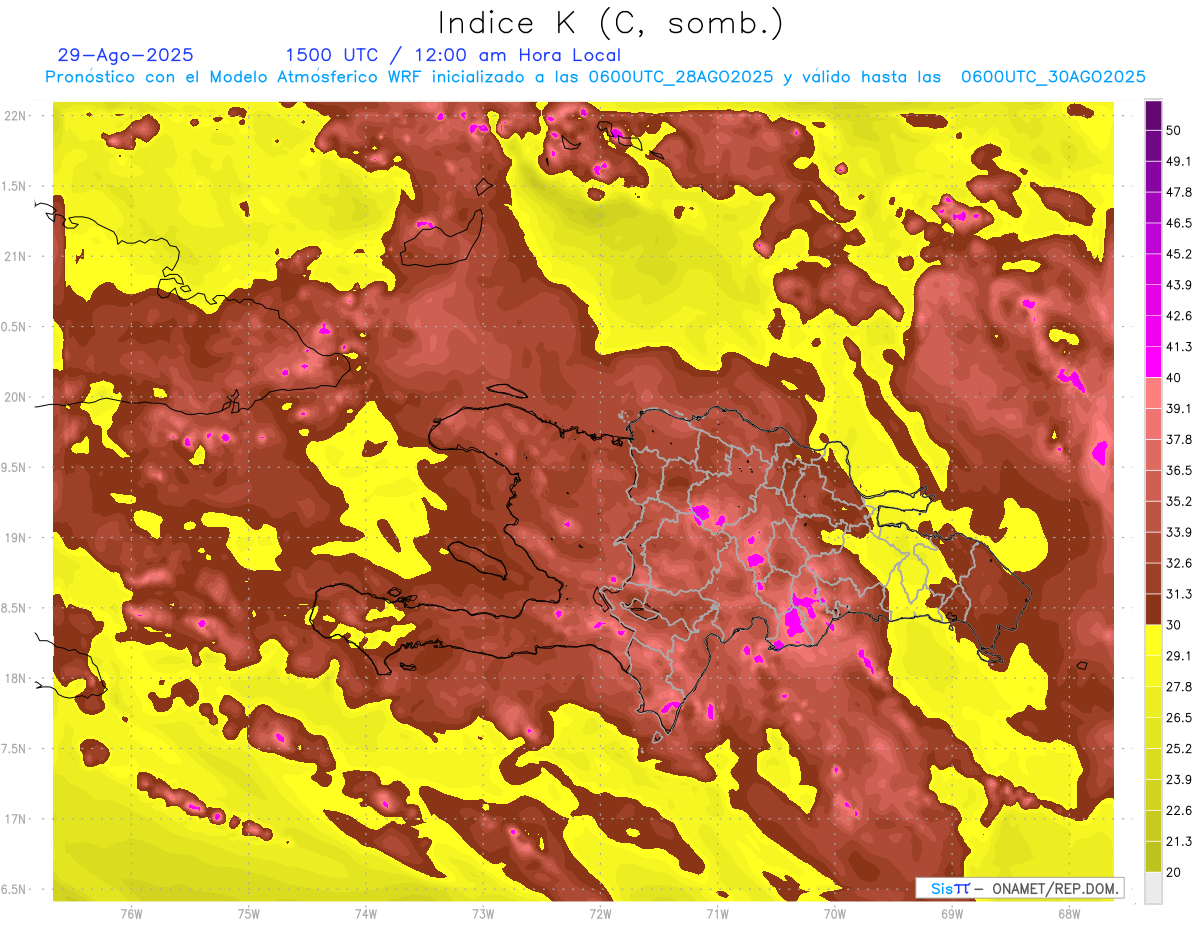
Task: Click the "22.6" color scale value
Action: (1178, 810)
